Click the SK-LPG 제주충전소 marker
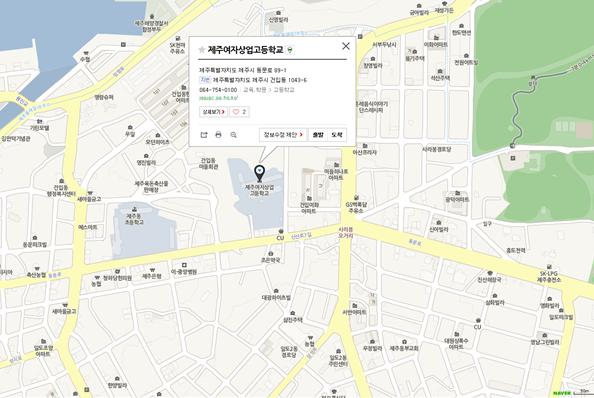This screenshot has height=398, width=594. pos(549,273)
